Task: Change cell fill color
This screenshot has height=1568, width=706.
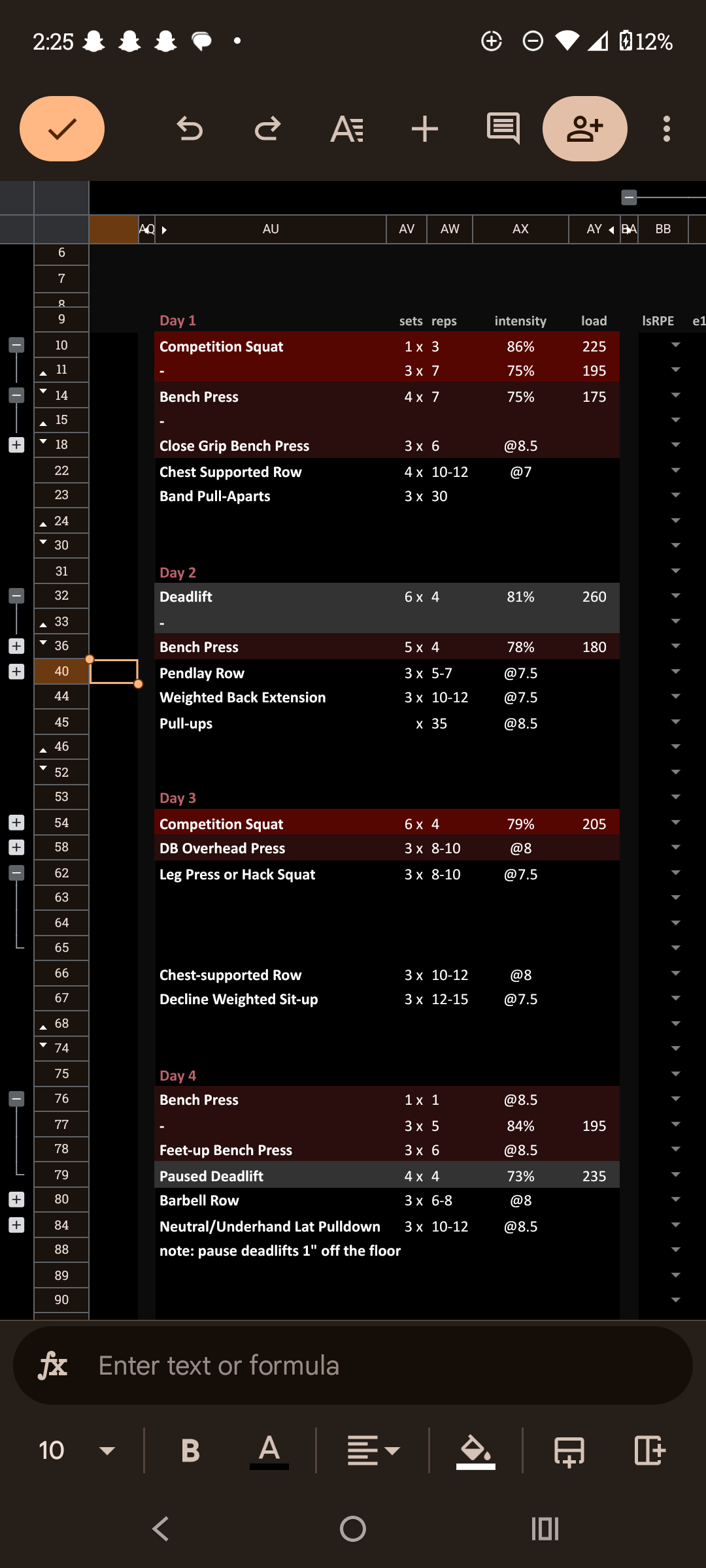Action: [x=475, y=1450]
